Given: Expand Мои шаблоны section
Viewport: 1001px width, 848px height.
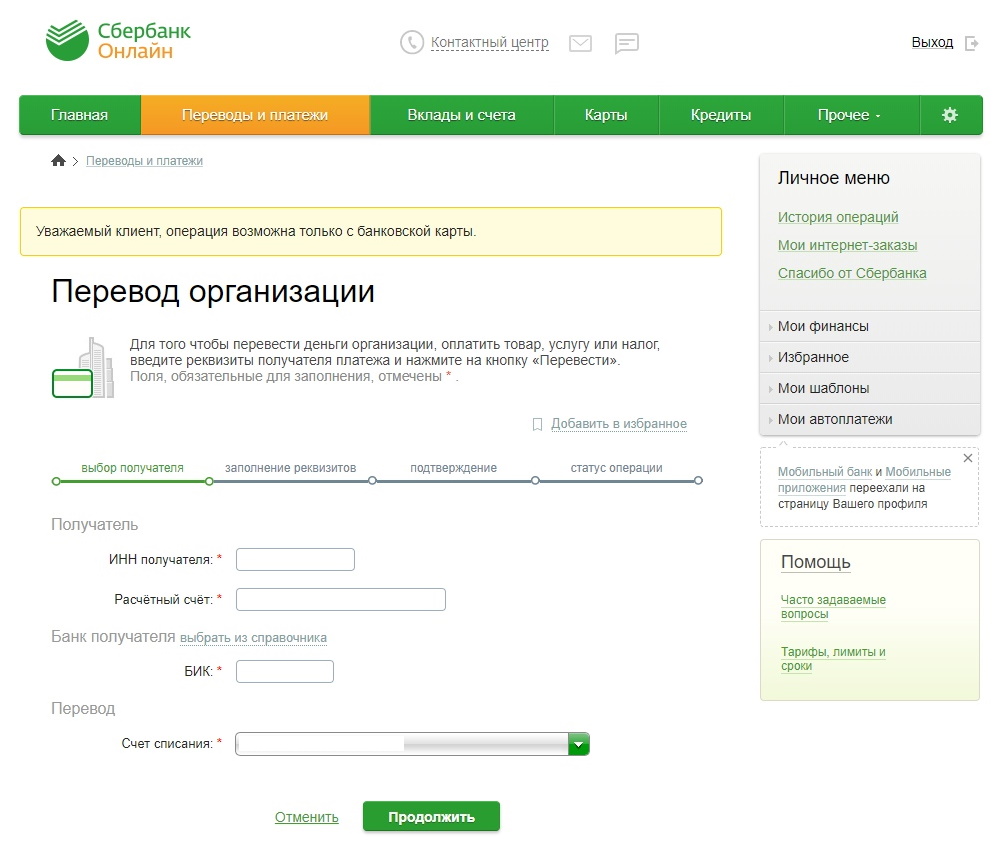Looking at the screenshot, I should (x=823, y=388).
